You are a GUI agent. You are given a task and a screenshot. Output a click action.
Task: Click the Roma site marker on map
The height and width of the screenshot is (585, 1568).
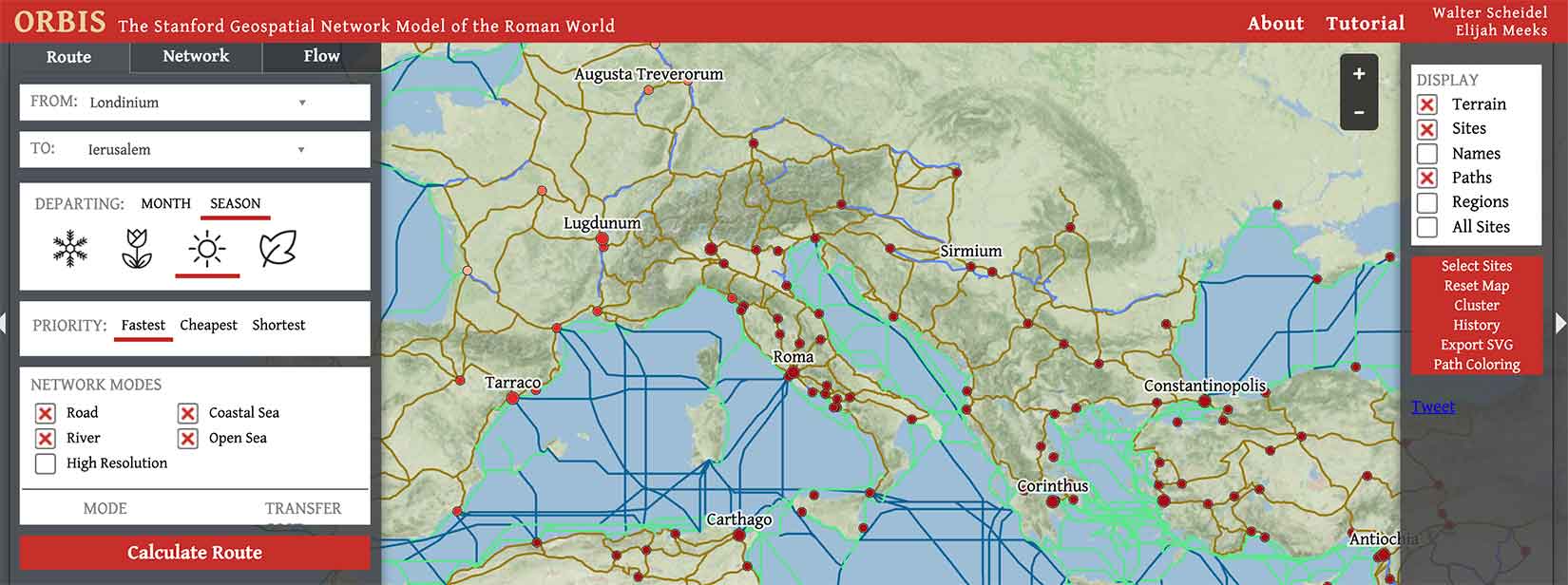click(791, 374)
